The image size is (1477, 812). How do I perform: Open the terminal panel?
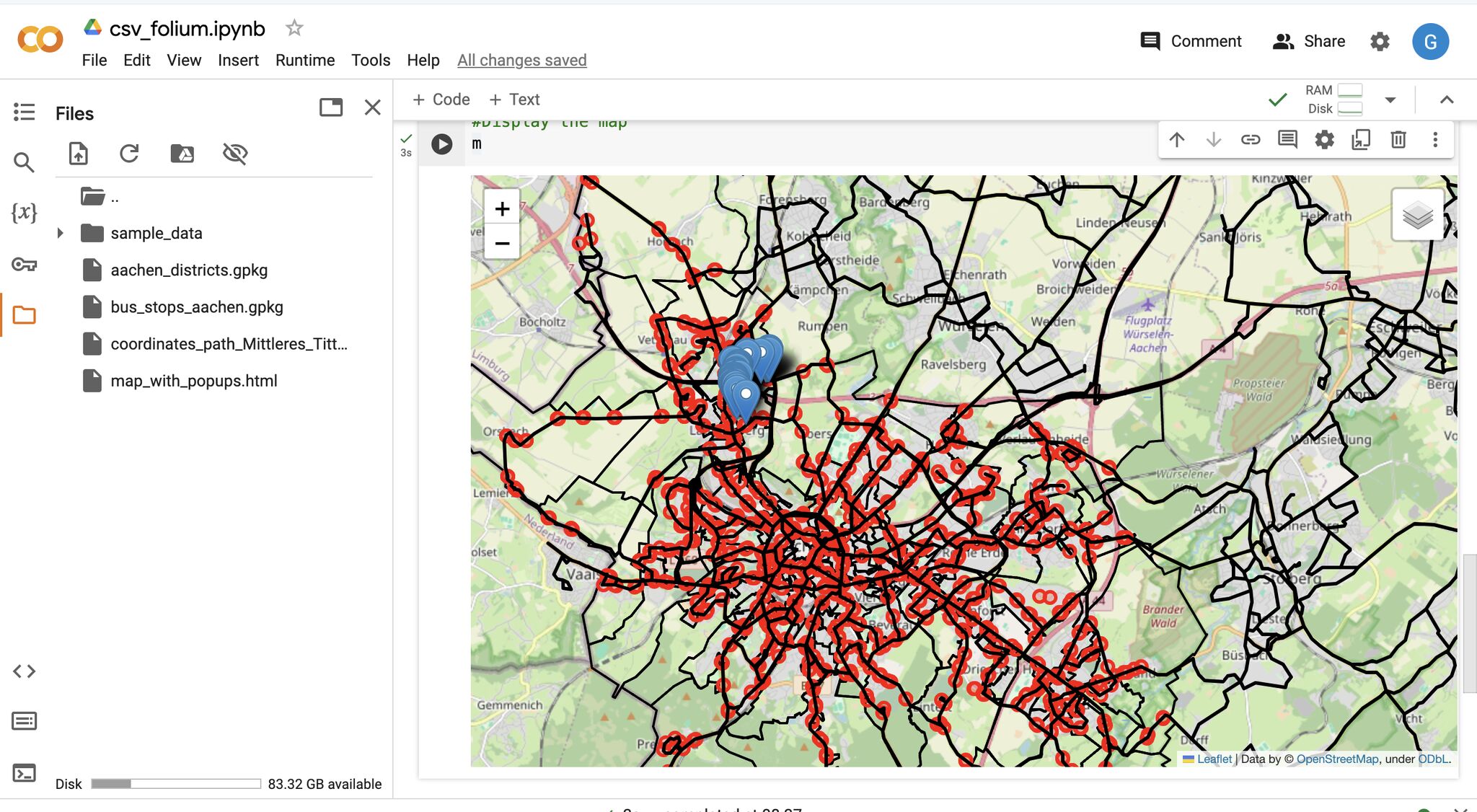point(24,774)
